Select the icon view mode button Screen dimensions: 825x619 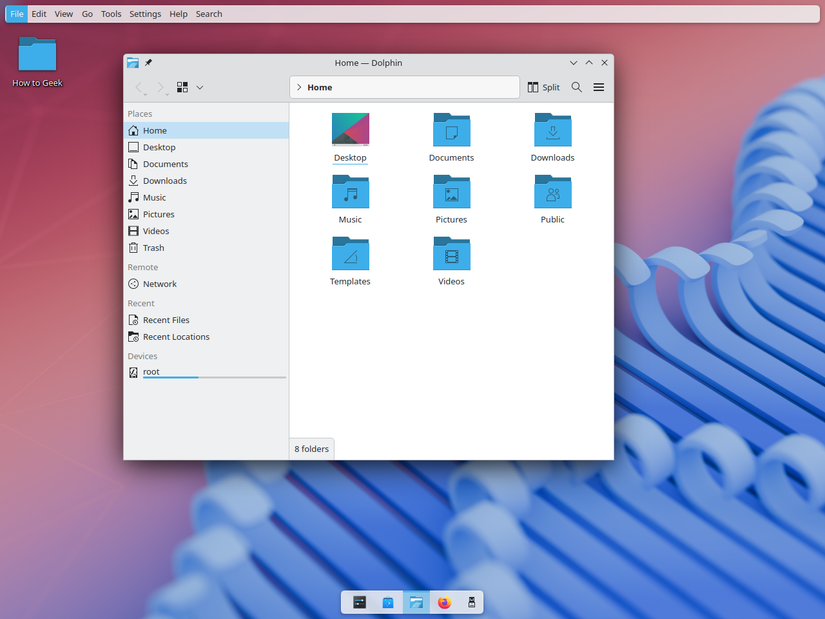(182, 87)
